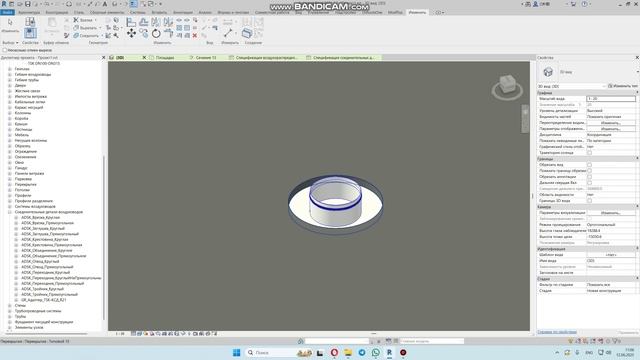Expand the Колонны tree node
This screenshot has height=360, width=640.
[10, 113]
